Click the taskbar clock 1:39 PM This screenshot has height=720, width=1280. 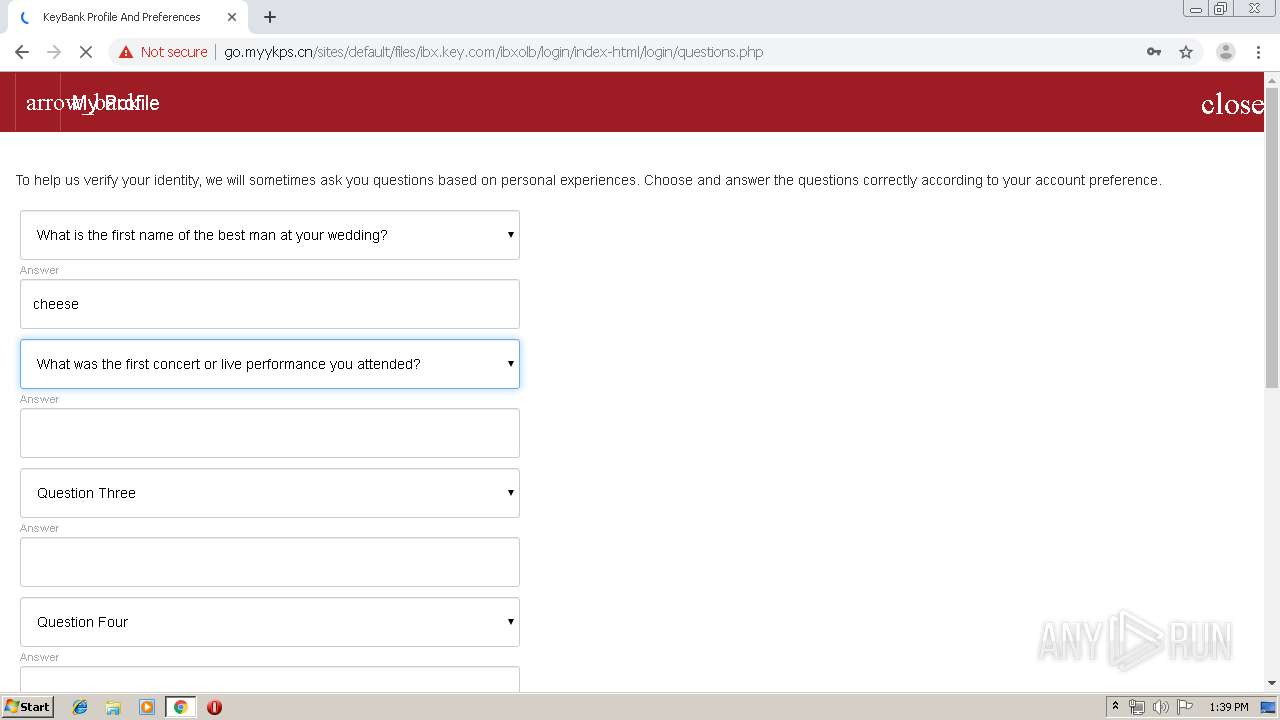coord(1228,707)
